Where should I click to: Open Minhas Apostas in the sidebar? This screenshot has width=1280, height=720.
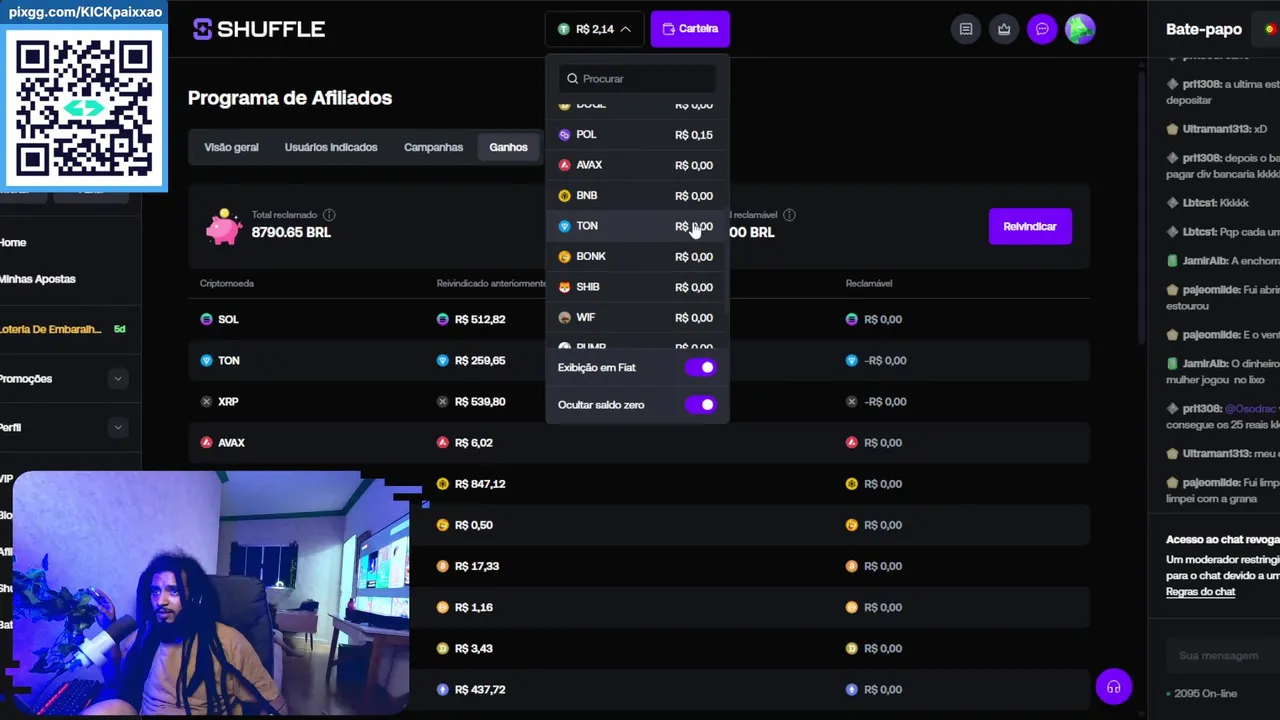(37, 279)
